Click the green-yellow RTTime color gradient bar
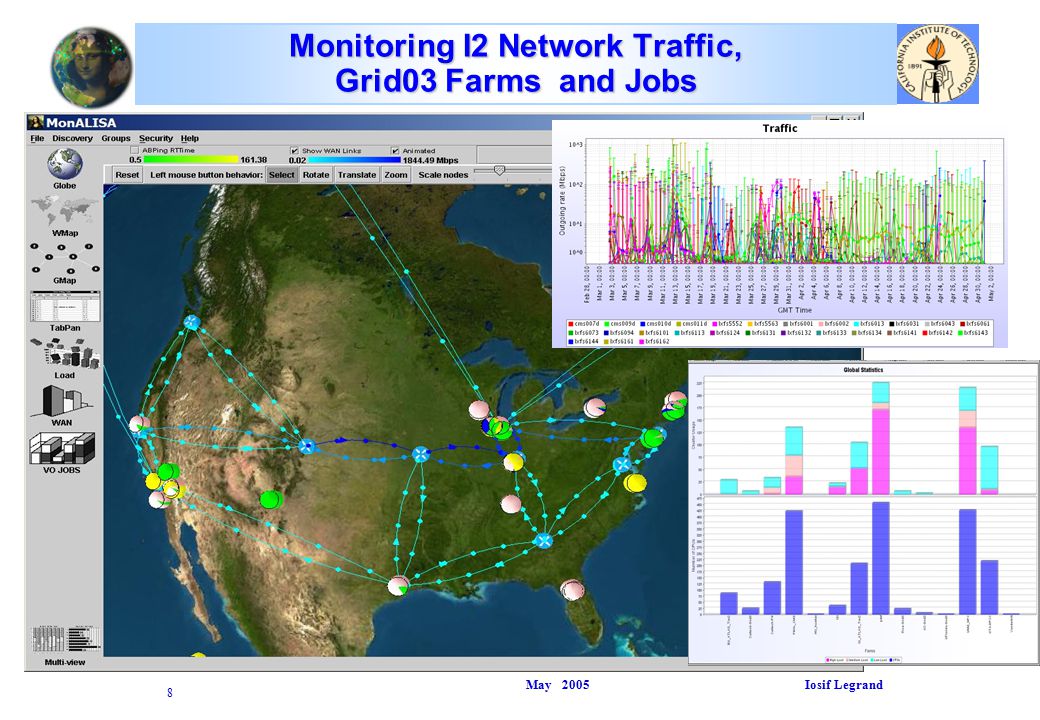 pos(191,160)
